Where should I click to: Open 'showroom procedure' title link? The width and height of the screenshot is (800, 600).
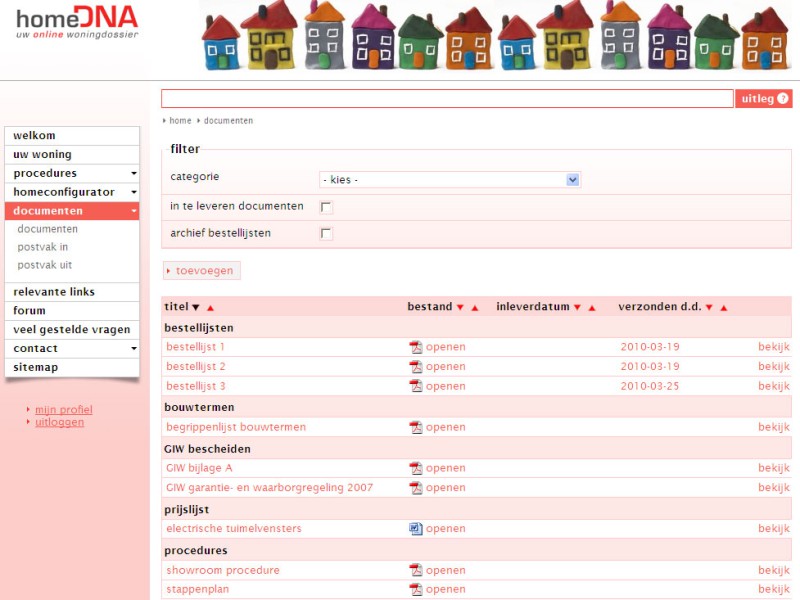(x=222, y=570)
